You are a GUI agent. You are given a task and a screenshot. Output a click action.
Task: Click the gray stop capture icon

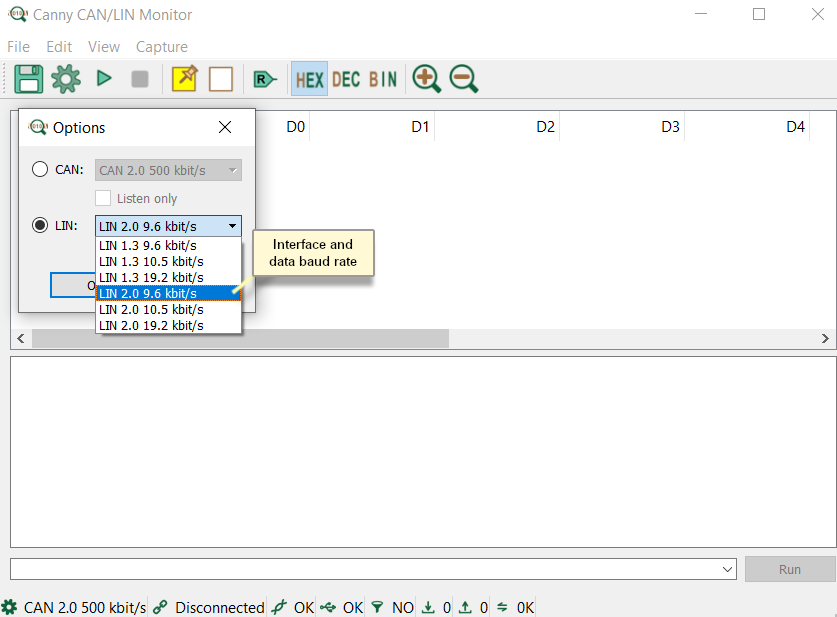coord(140,79)
